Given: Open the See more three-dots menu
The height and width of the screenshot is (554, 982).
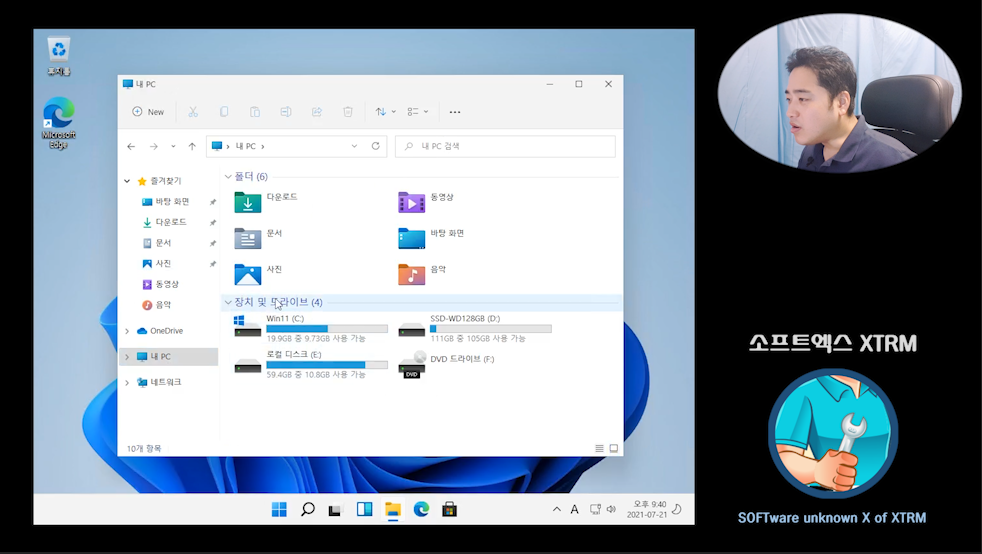Looking at the screenshot, I should pyautogui.click(x=455, y=112).
